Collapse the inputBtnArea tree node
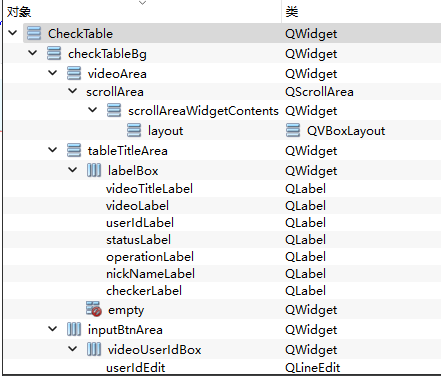This screenshot has width=441, height=376. pyautogui.click(x=53, y=329)
